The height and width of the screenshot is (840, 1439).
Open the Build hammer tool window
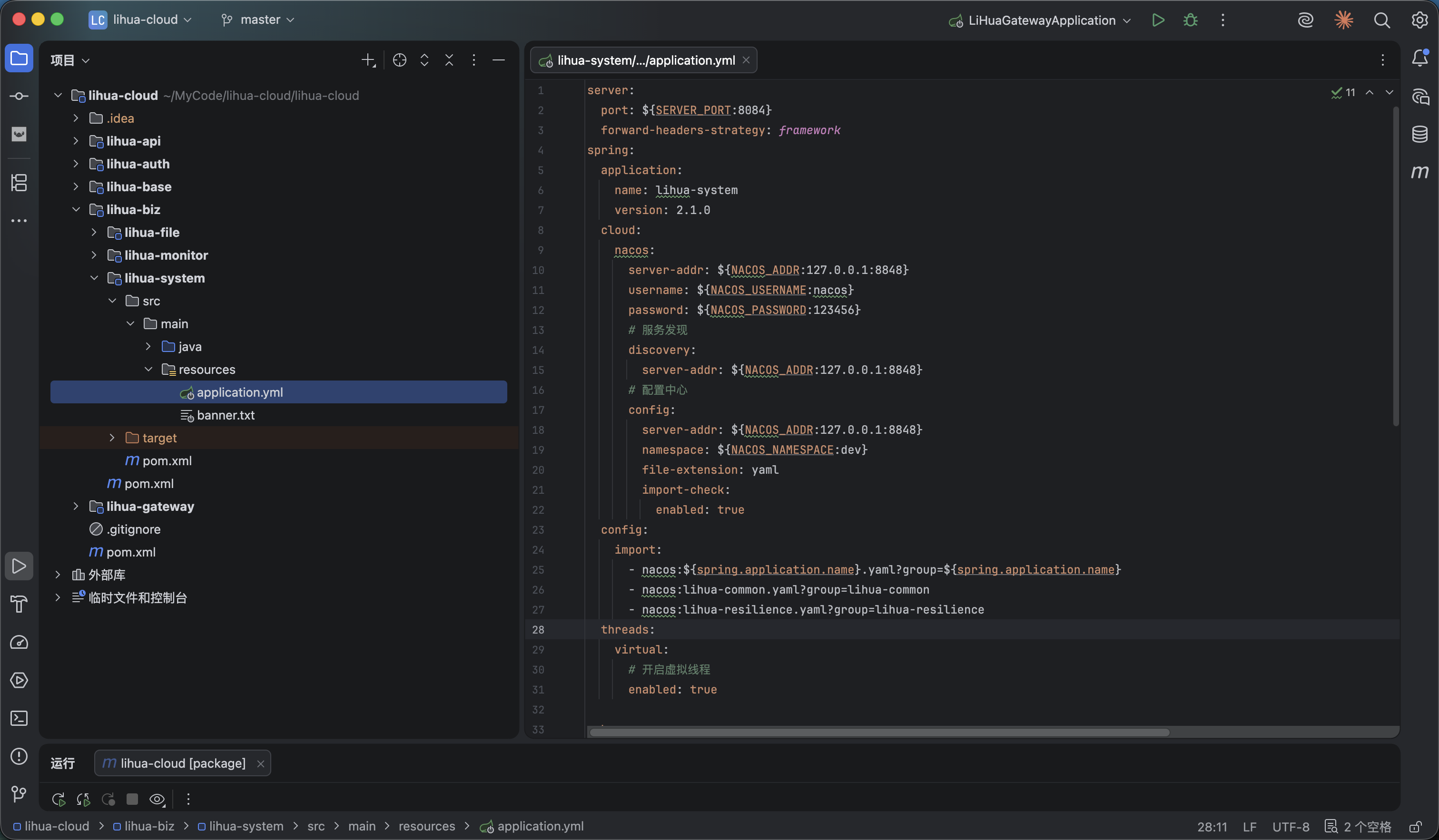(19, 604)
